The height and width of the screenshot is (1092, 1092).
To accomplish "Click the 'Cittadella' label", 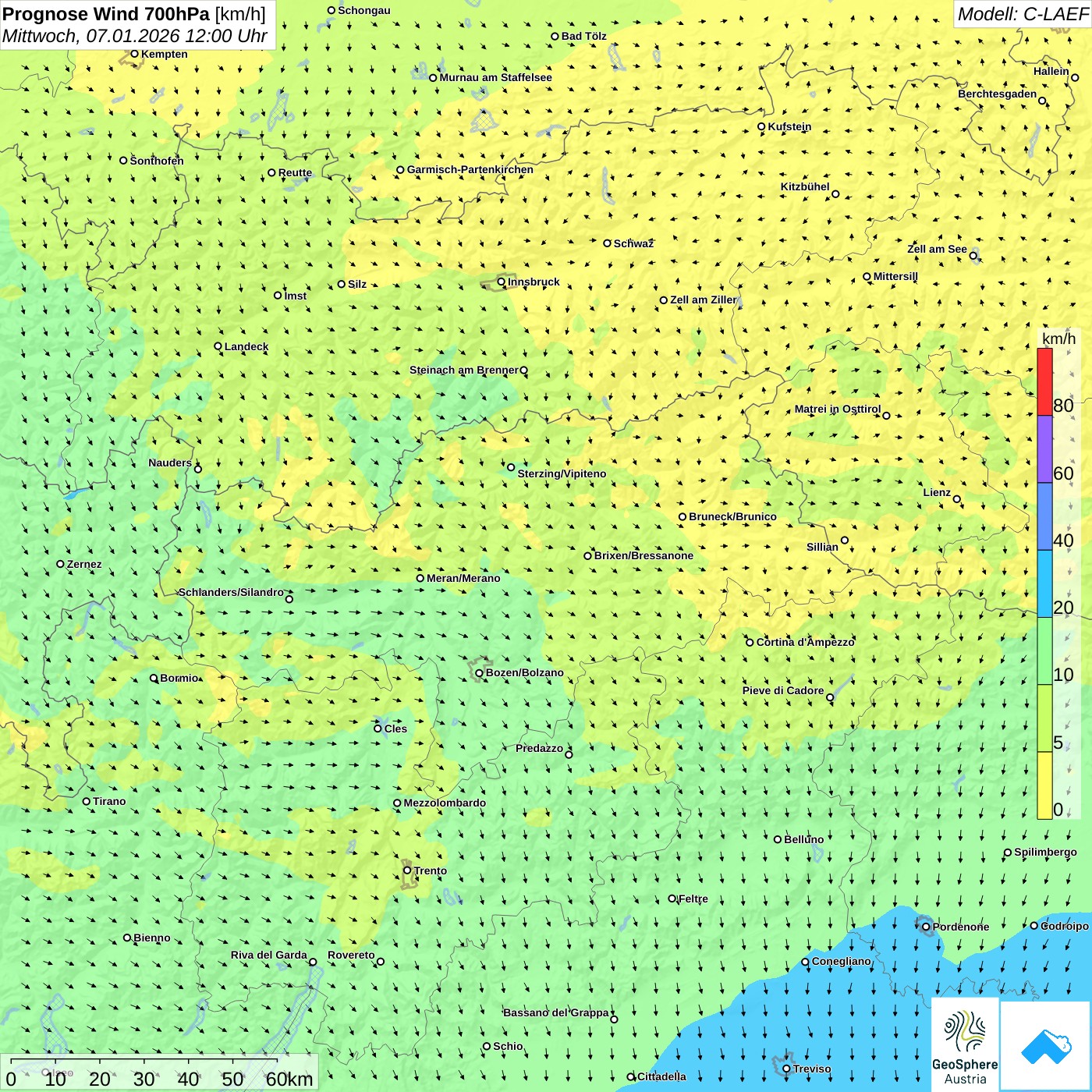I will click(x=661, y=1076).
